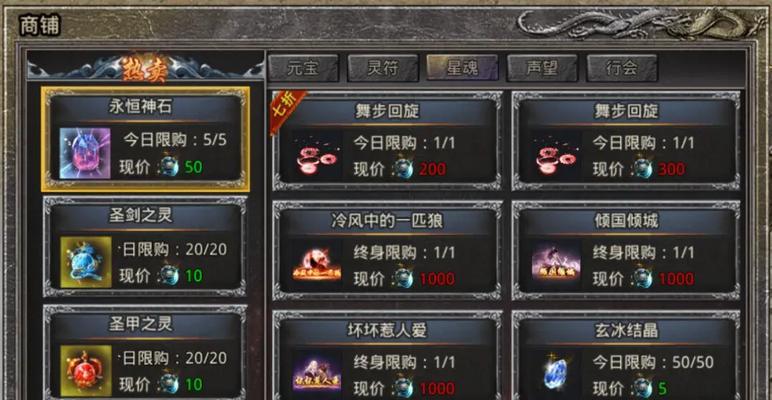Switch to the 元宝 tab
Viewport: 772px width, 400px height.
[x=303, y=68]
